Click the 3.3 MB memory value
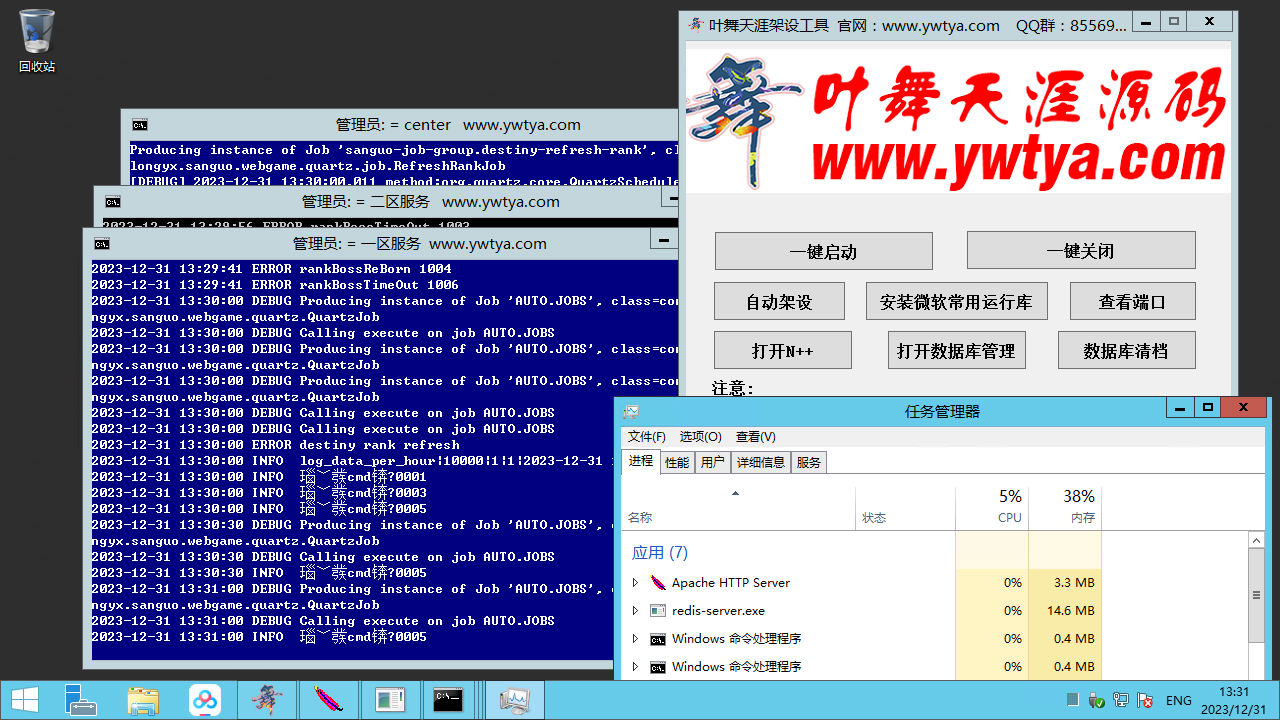1280x720 pixels. 1074,582
